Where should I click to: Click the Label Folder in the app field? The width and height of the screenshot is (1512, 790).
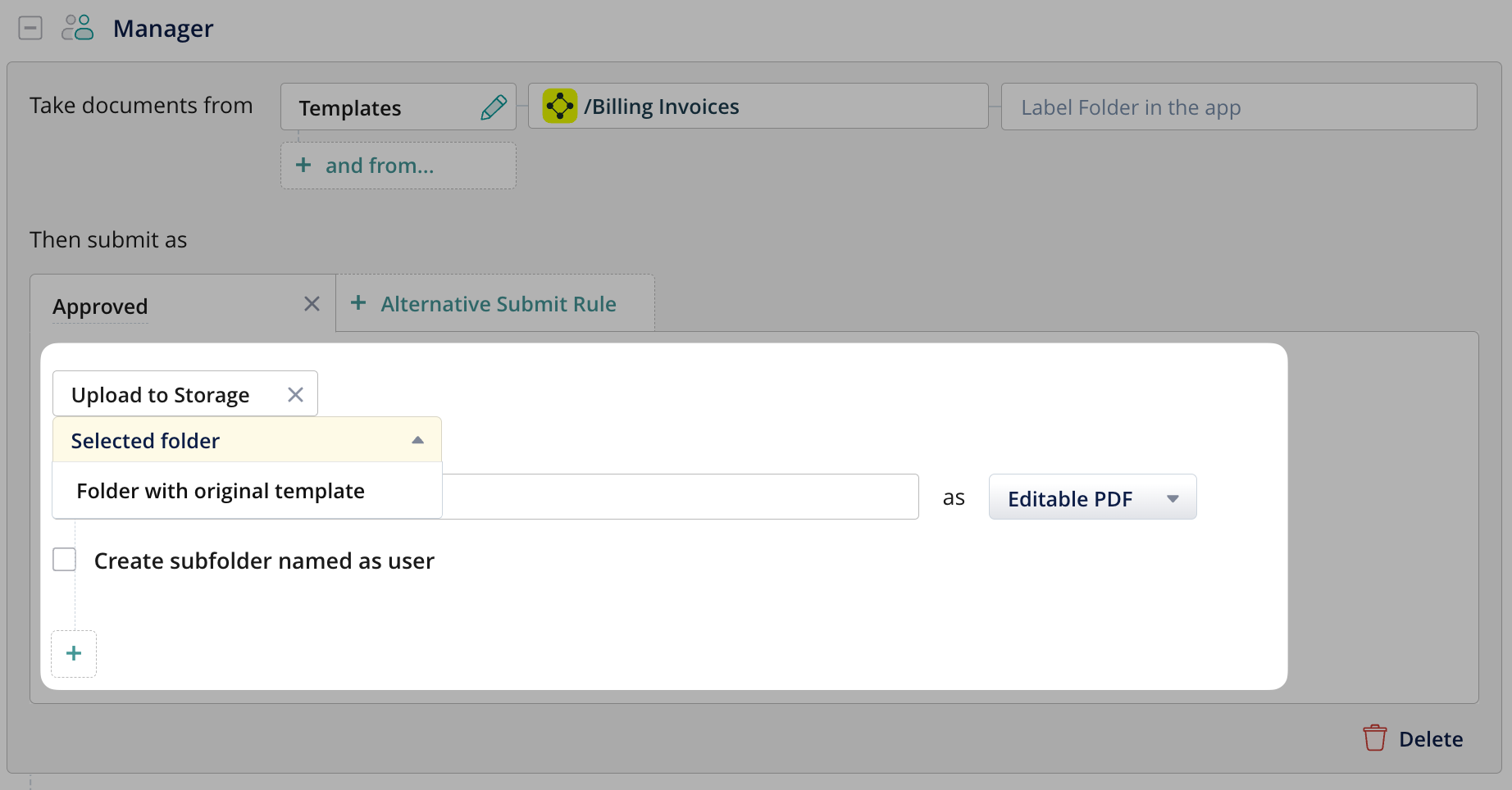click(1238, 107)
